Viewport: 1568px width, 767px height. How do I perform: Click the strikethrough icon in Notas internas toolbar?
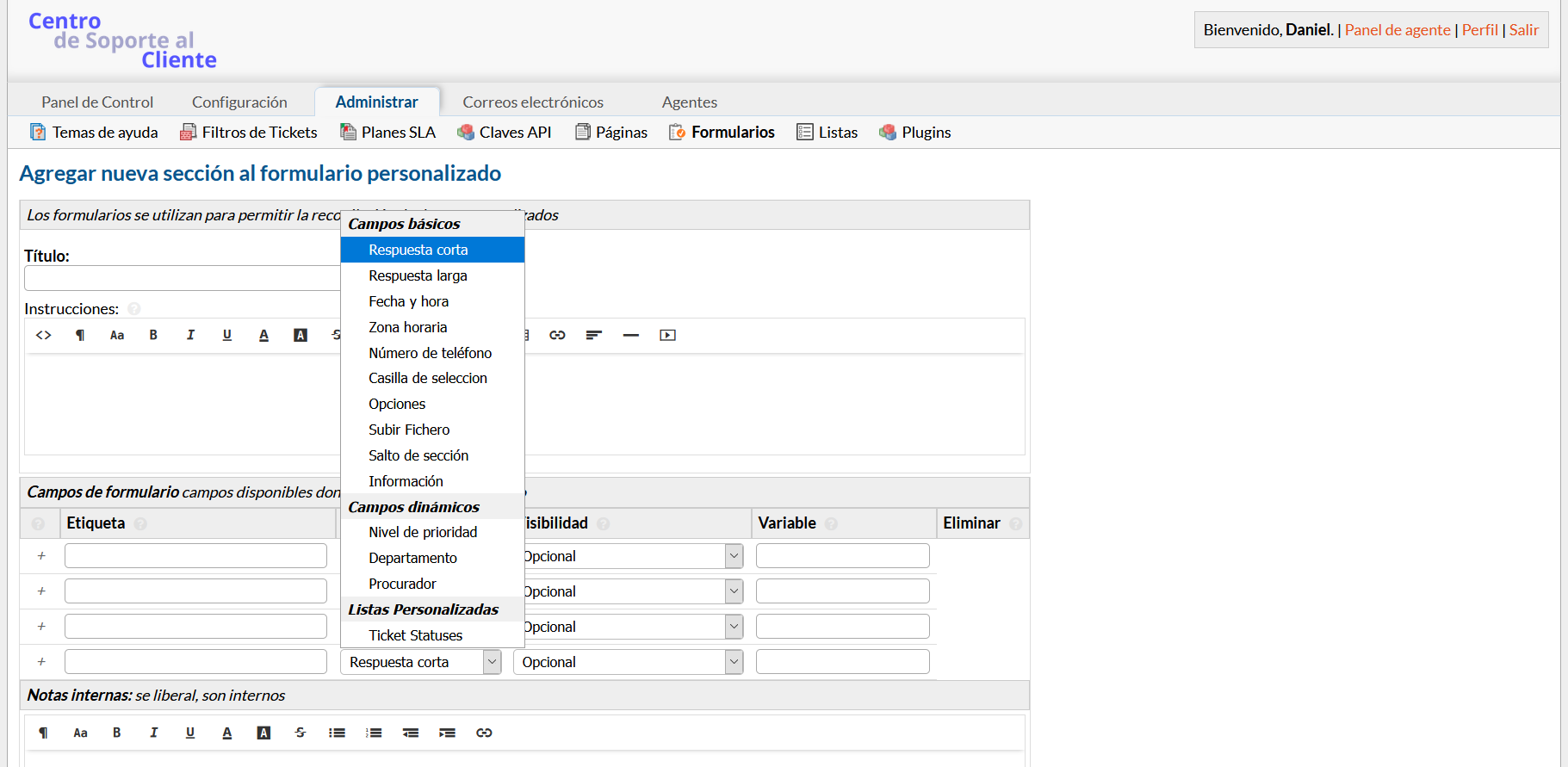coord(300,733)
